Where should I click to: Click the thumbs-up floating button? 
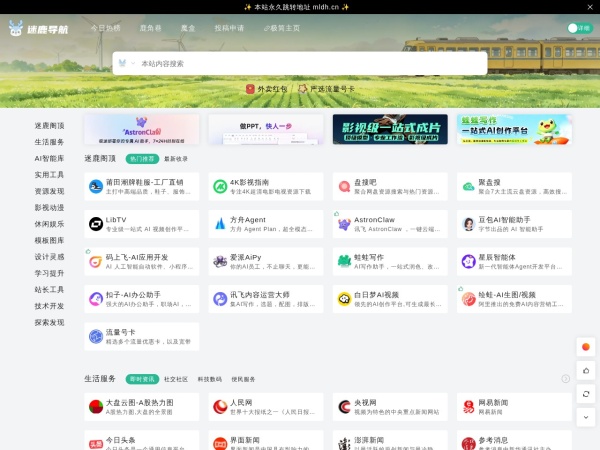pyautogui.click(x=586, y=370)
